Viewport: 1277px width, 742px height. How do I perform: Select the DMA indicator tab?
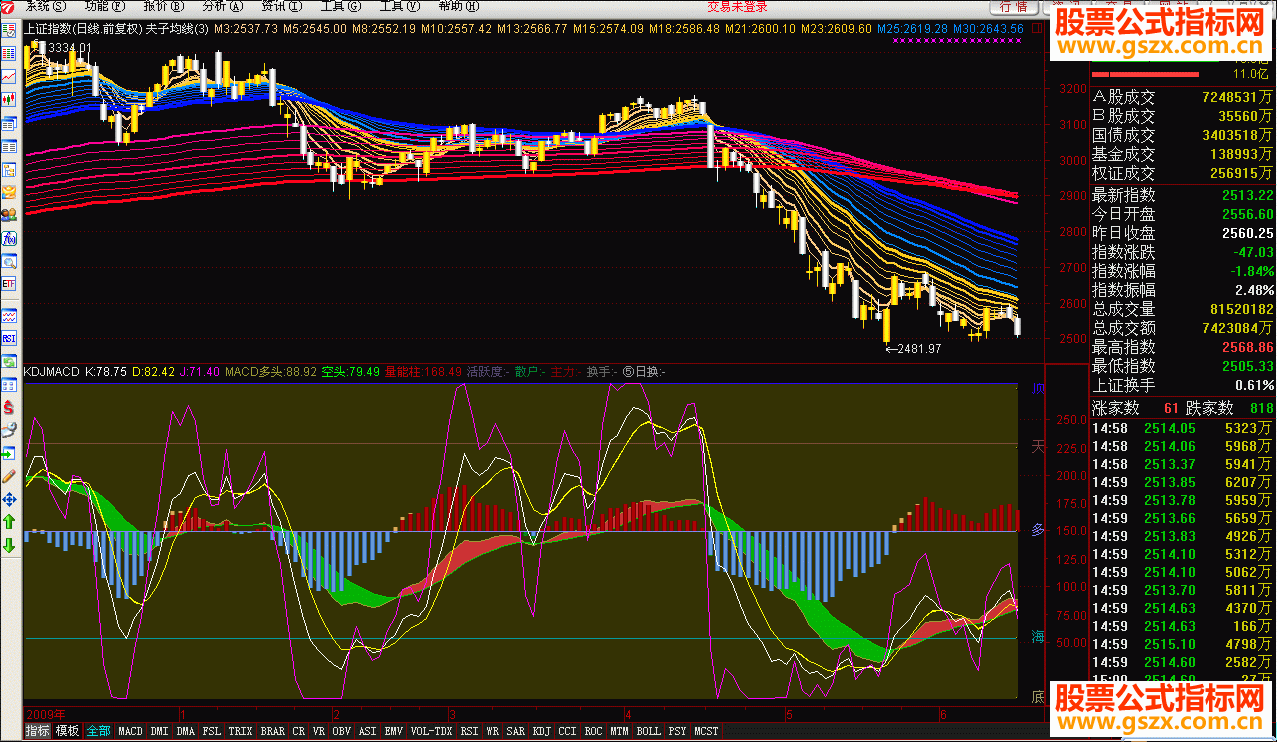pos(186,731)
